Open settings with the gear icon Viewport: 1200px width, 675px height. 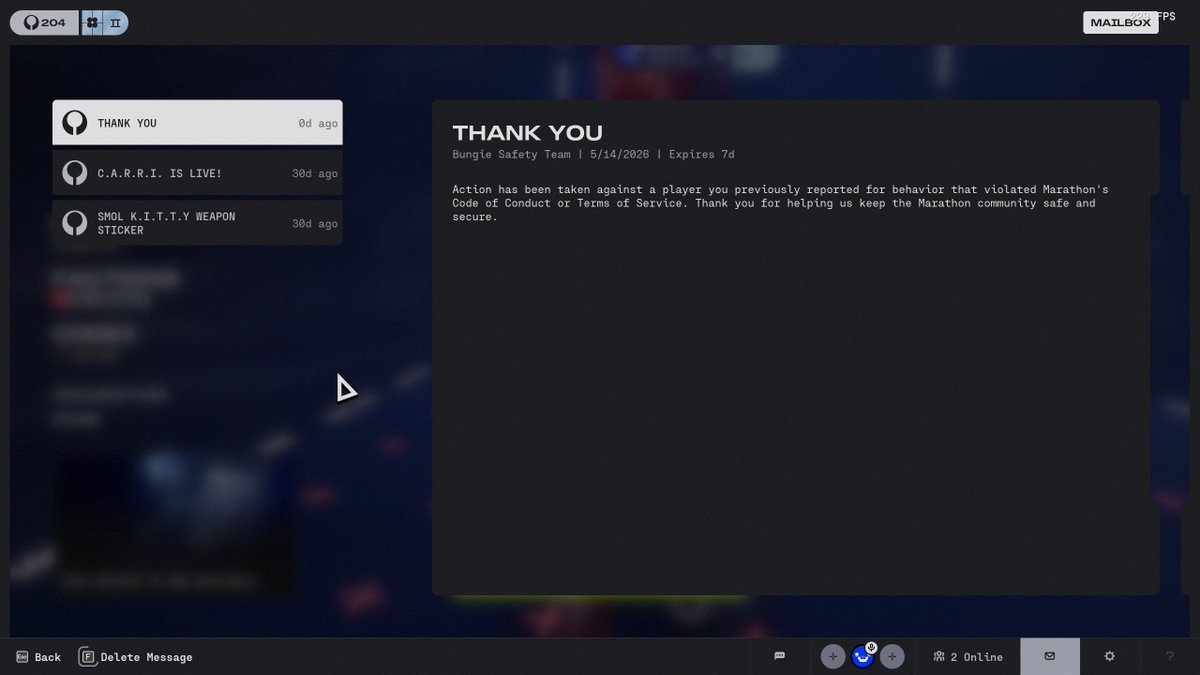point(1109,656)
